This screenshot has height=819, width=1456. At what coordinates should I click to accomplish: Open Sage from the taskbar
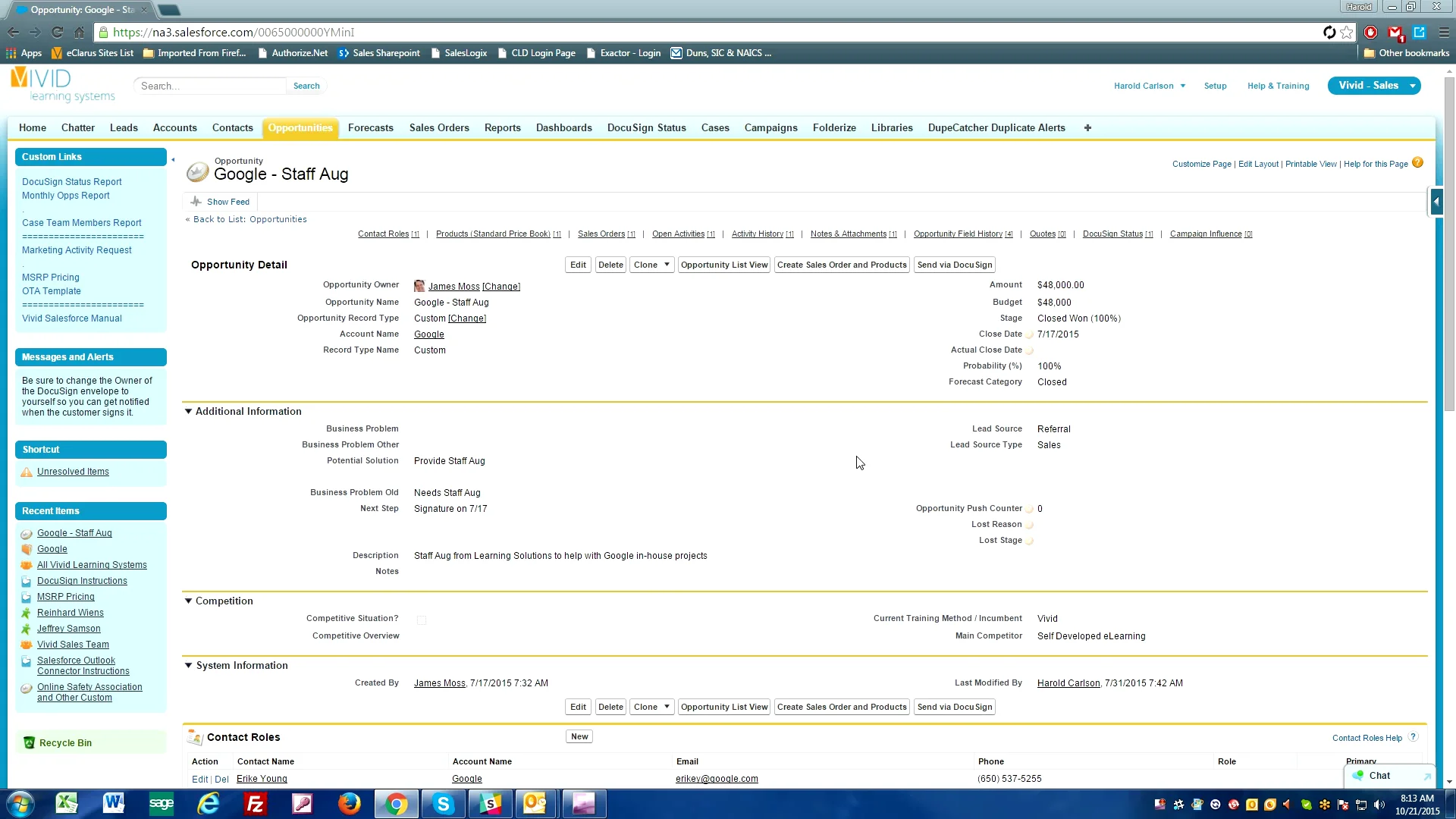click(x=161, y=804)
